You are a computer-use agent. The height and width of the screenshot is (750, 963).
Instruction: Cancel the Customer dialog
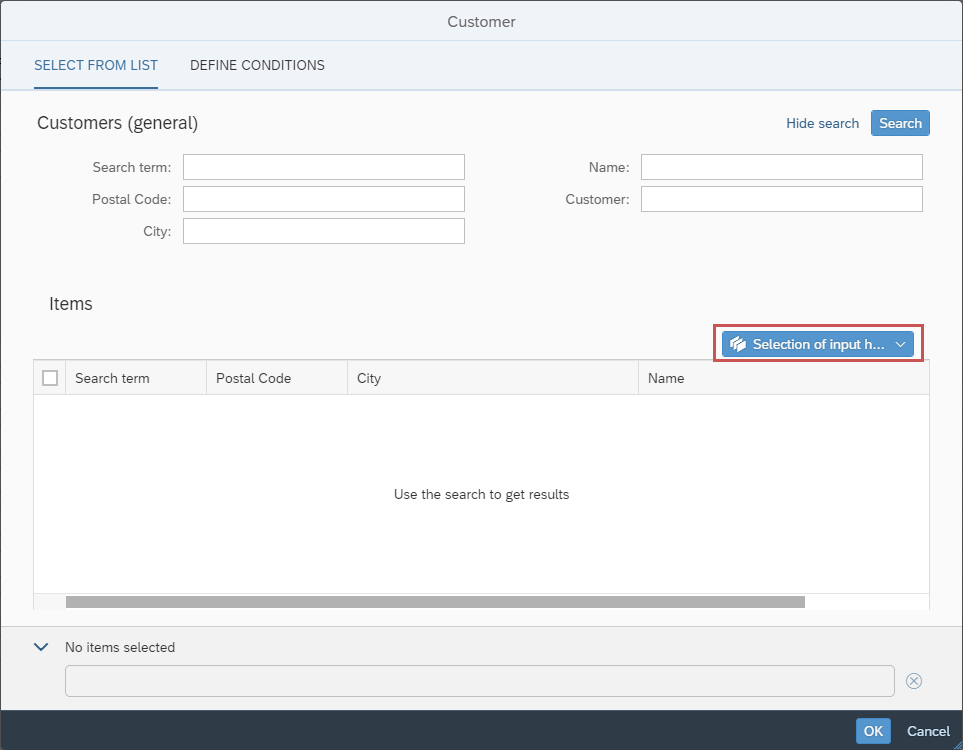[x=928, y=731]
